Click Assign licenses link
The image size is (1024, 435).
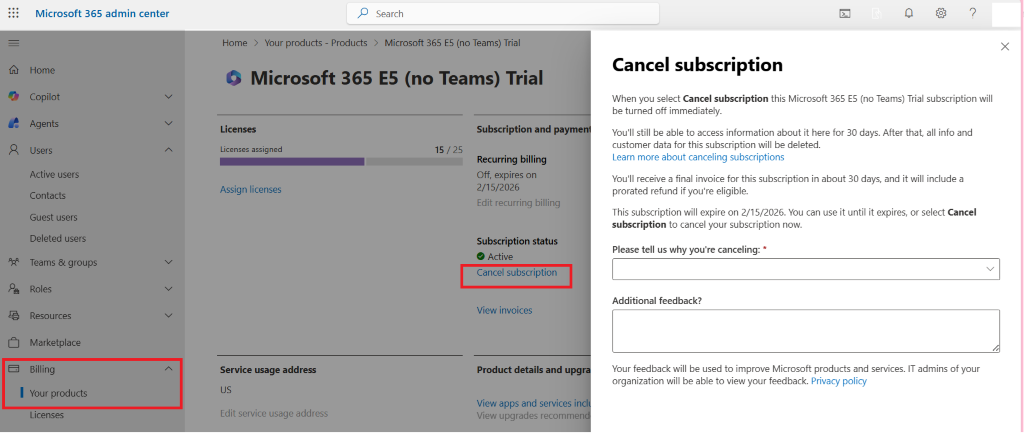pos(251,189)
